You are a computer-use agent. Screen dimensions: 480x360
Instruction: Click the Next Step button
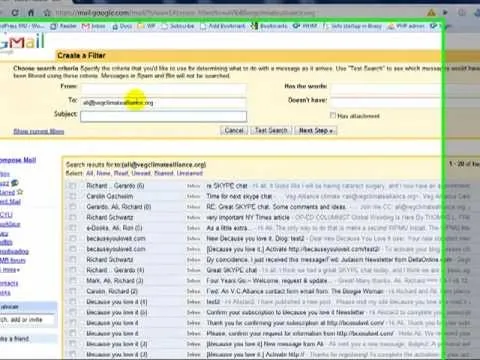tap(316, 130)
